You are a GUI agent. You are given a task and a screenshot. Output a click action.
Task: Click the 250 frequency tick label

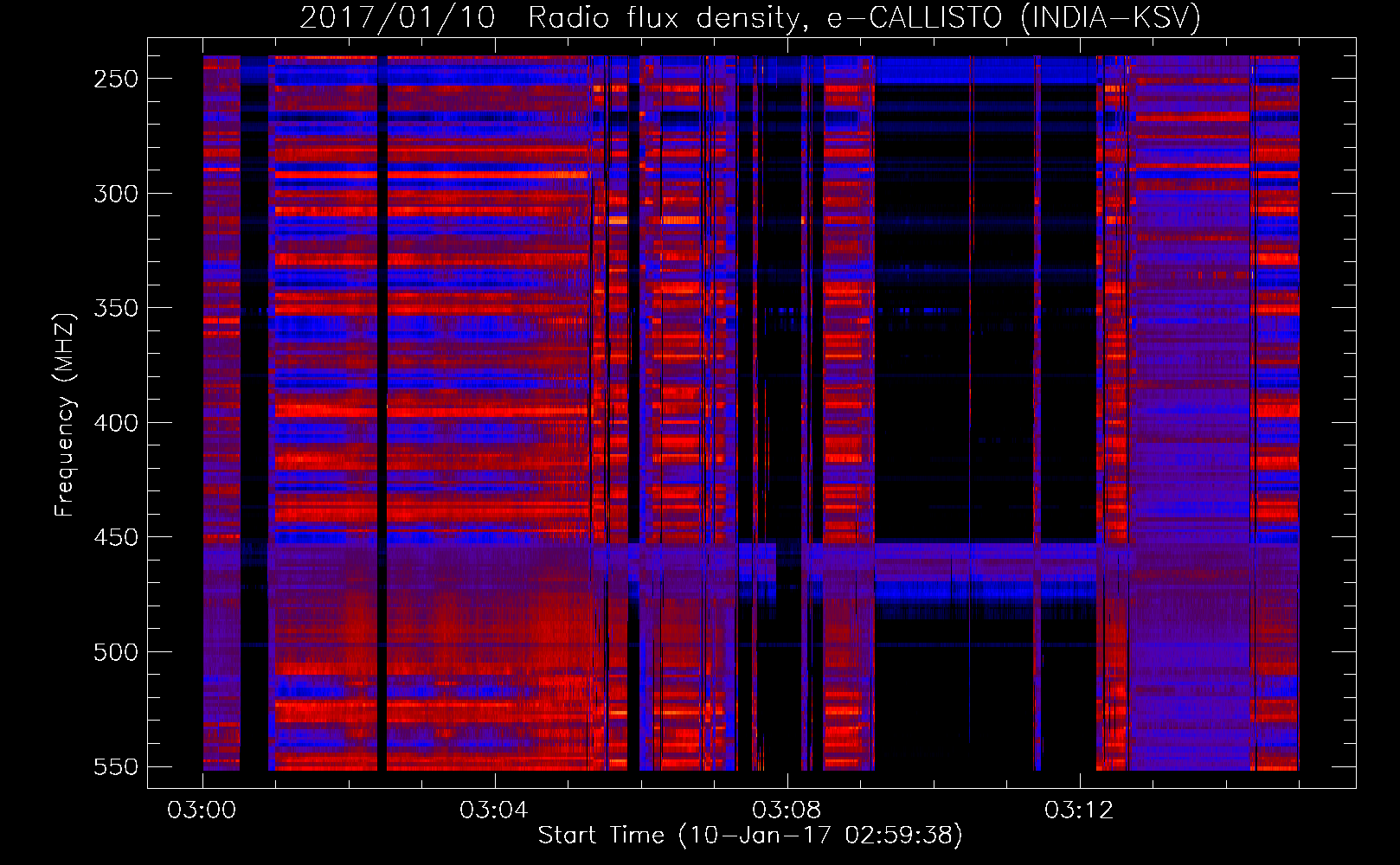[x=116, y=79]
